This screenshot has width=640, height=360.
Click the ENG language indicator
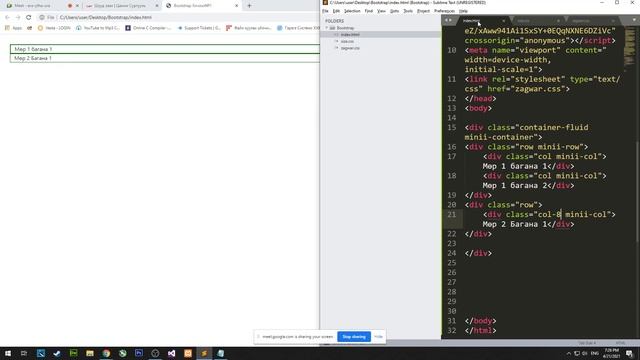click(595, 353)
